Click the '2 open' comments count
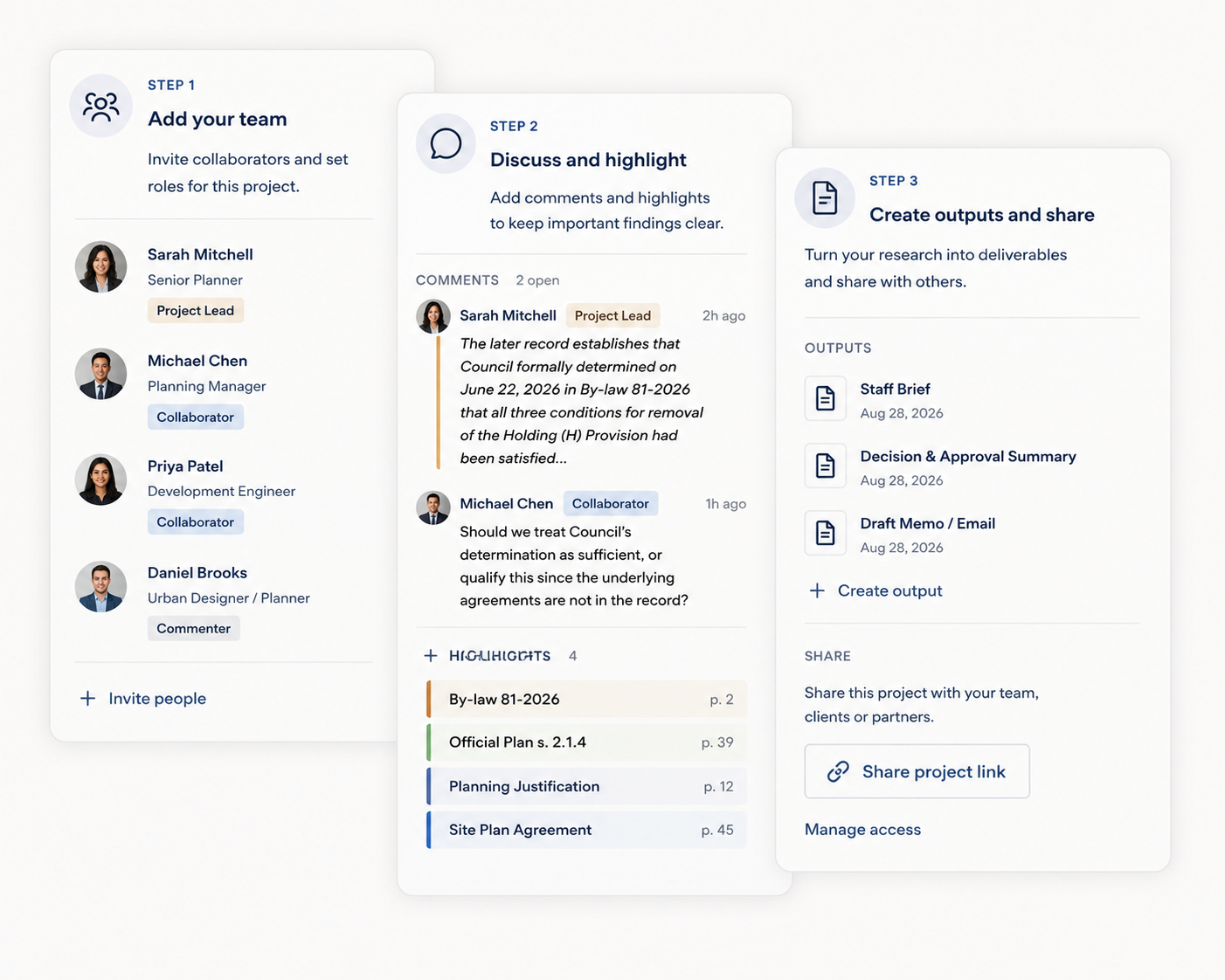Image resolution: width=1225 pixels, height=980 pixels. point(537,280)
